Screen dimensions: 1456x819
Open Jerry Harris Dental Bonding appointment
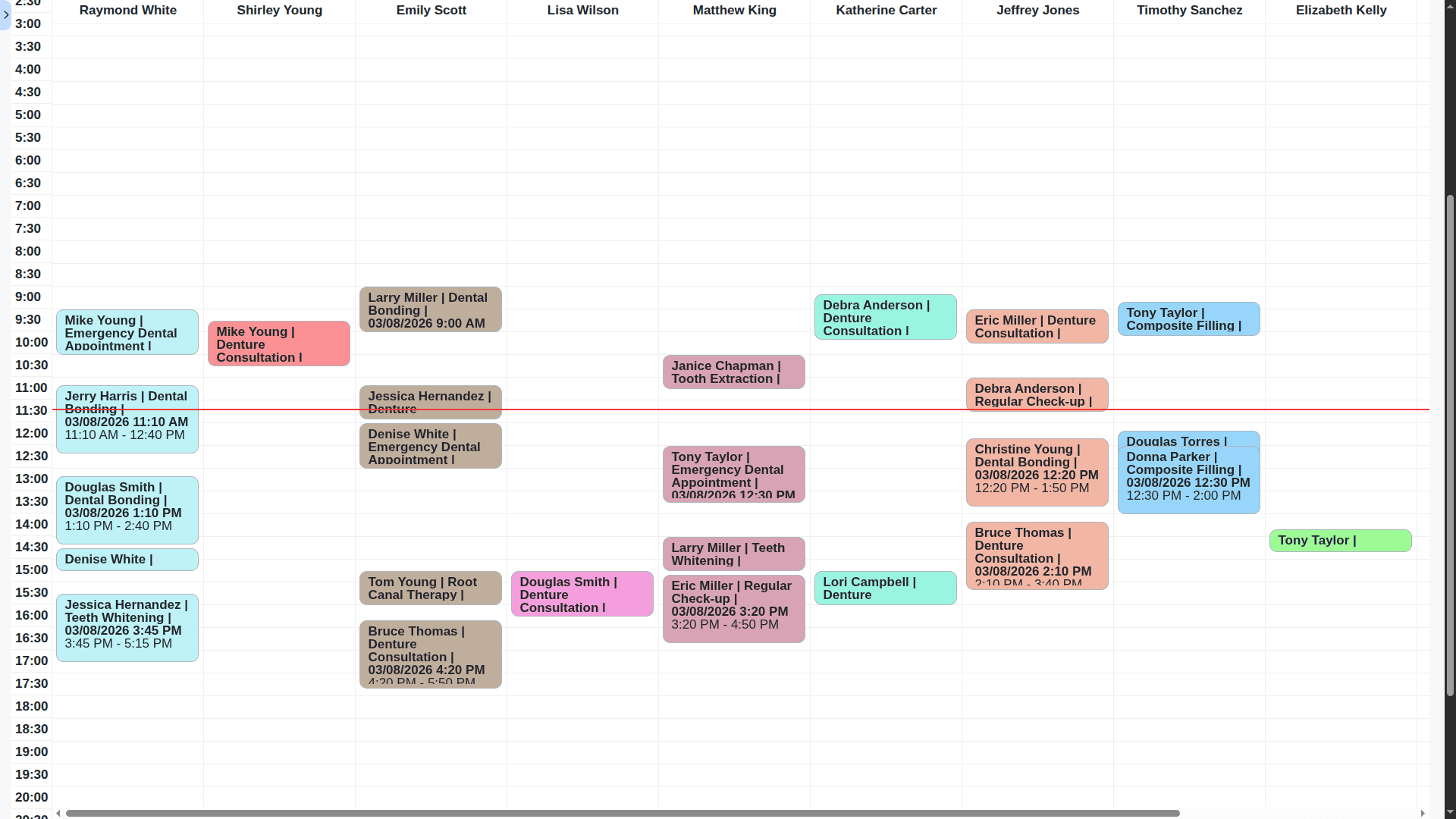pos(127,419)
